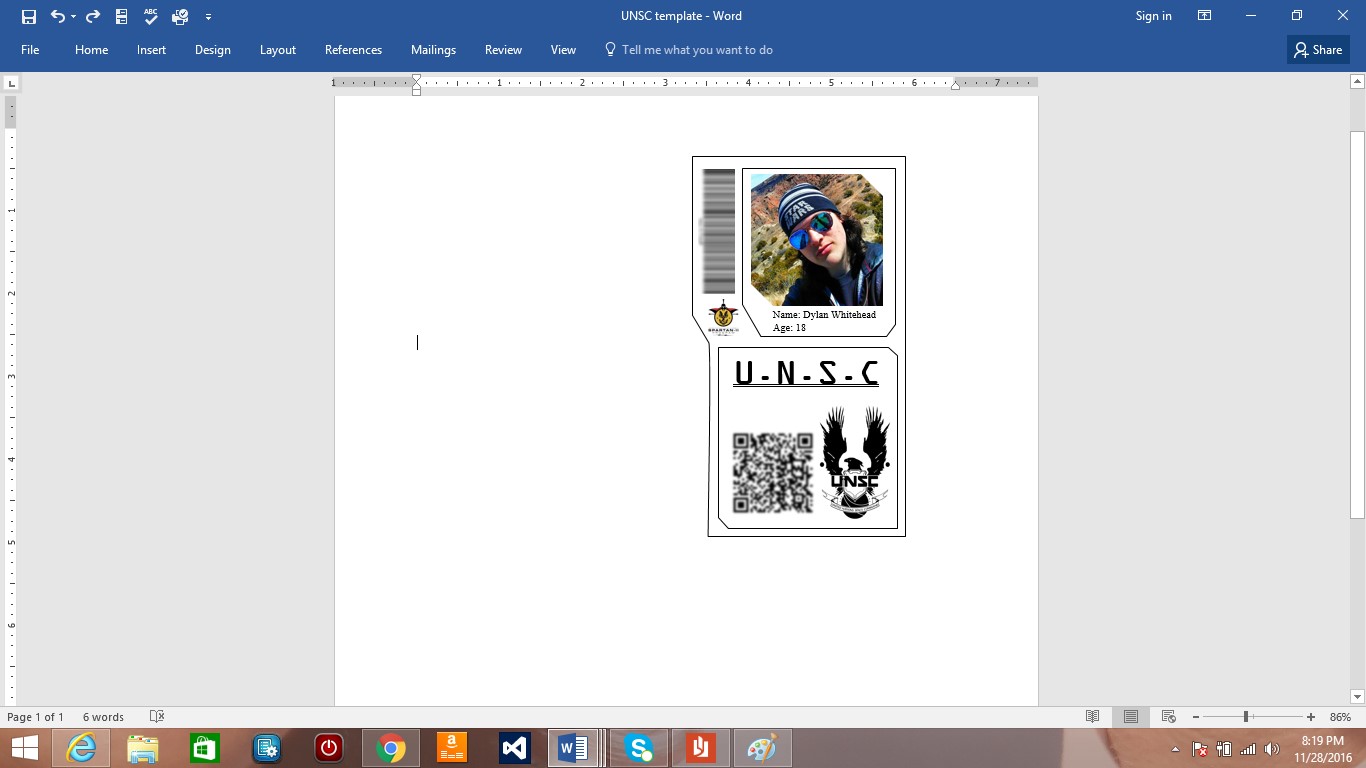
Task: Click the tab stop selector at ruler corner
Action: coord(11,83)
